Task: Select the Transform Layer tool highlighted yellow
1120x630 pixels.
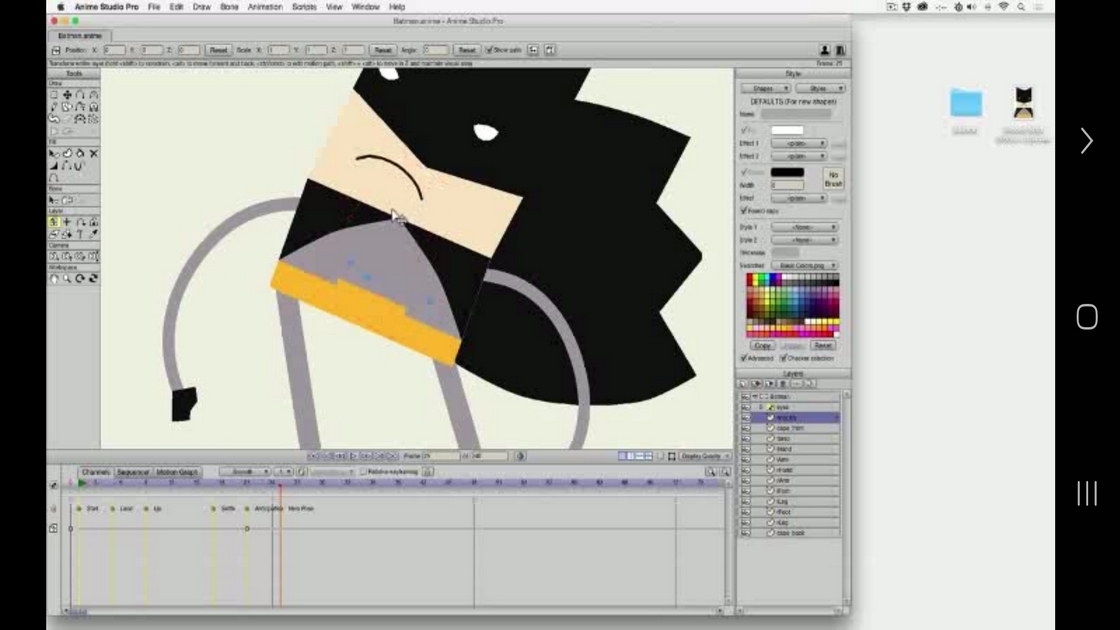Action: click(x=54, y=222)
